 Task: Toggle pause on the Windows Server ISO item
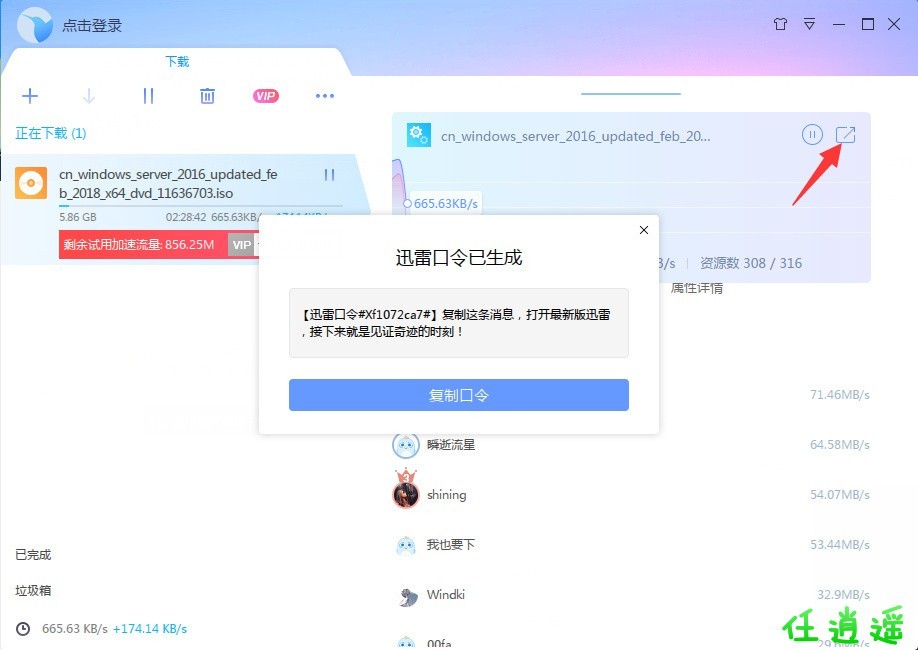(329, 175)
